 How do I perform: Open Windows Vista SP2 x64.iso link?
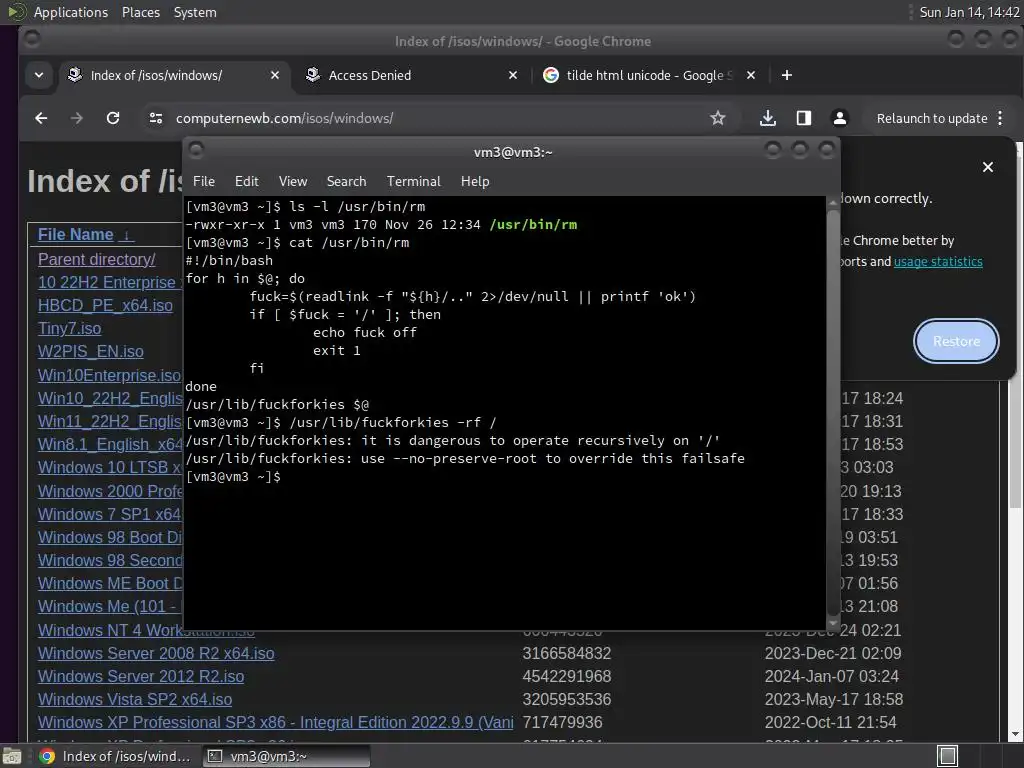click(135, 699)
